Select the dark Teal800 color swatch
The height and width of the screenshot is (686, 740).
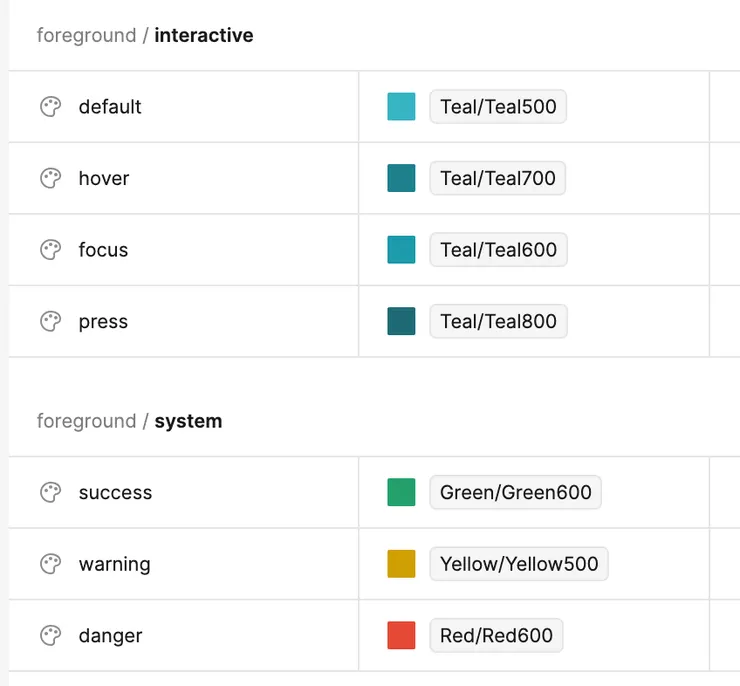click(401, 322)
